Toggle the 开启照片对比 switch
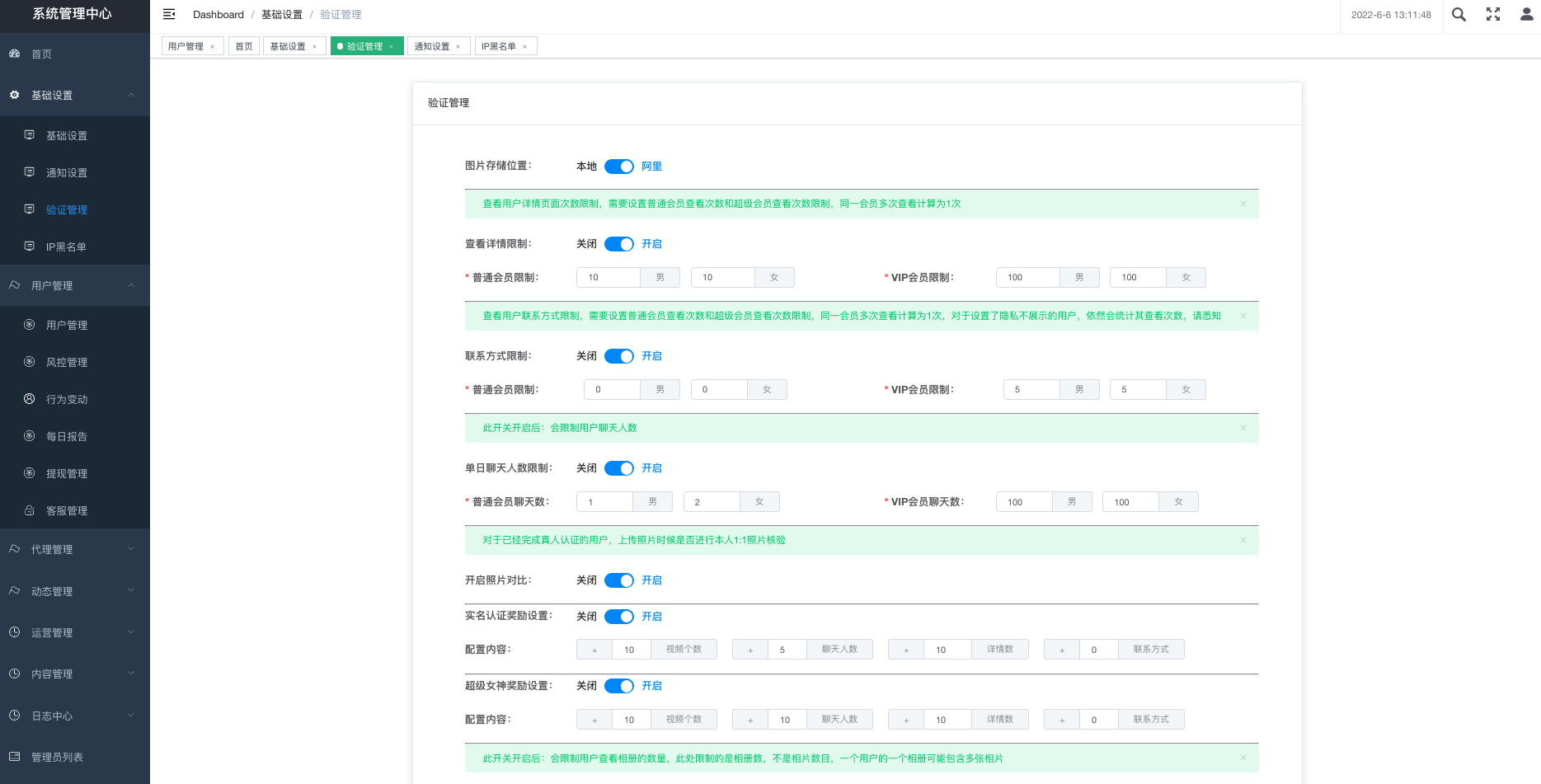Image resolution: width=1541 pixels, height=784 pixels. click(x=619, y=580)
